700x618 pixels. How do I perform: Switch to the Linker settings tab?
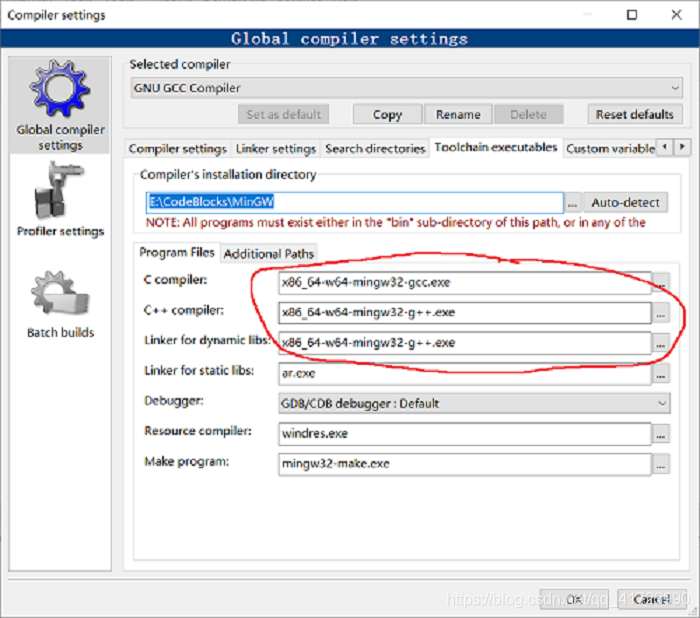(x=276, y=149)
